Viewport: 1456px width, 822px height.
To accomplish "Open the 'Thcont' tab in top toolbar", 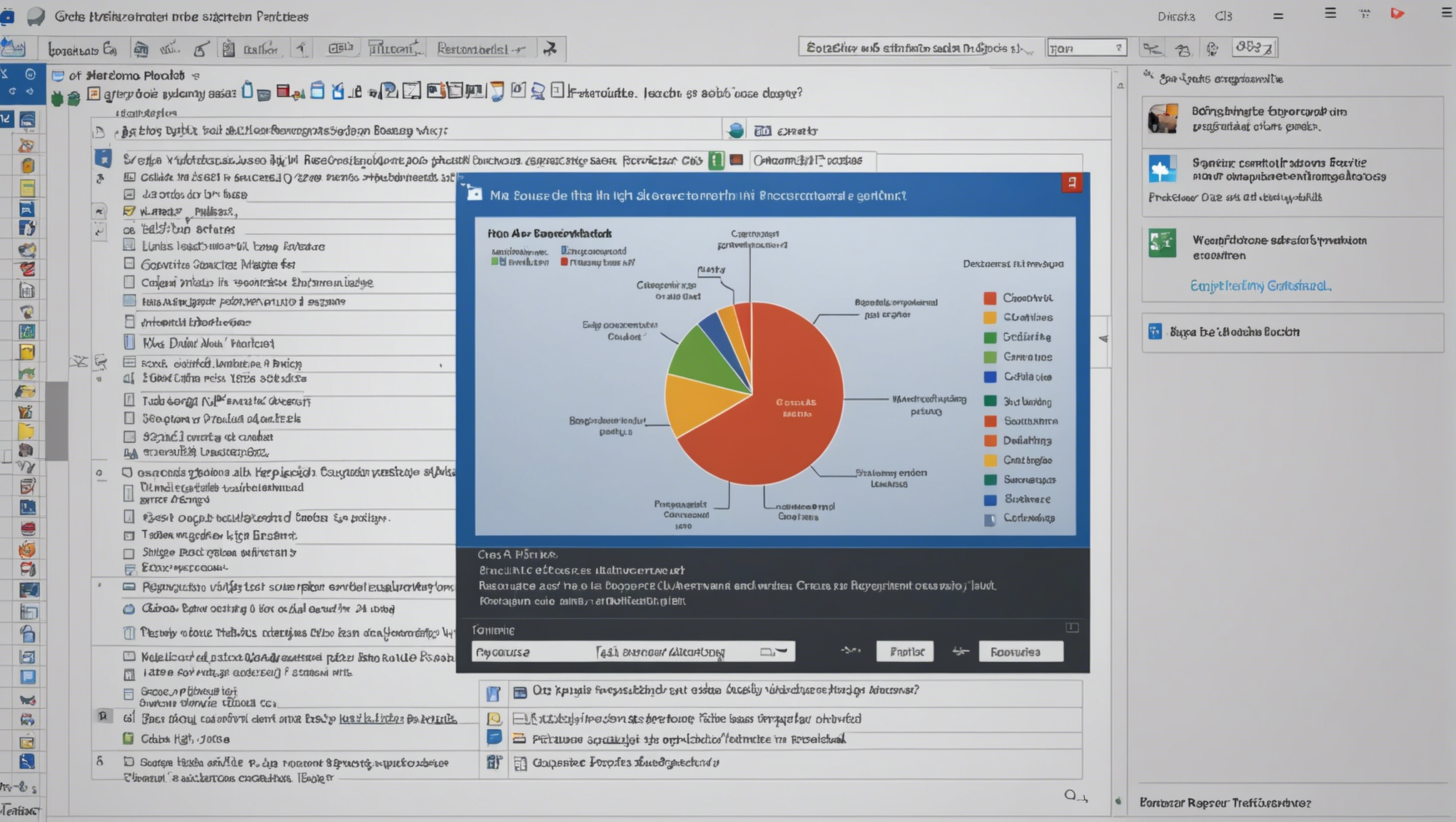I will click(x=393, y=49).
